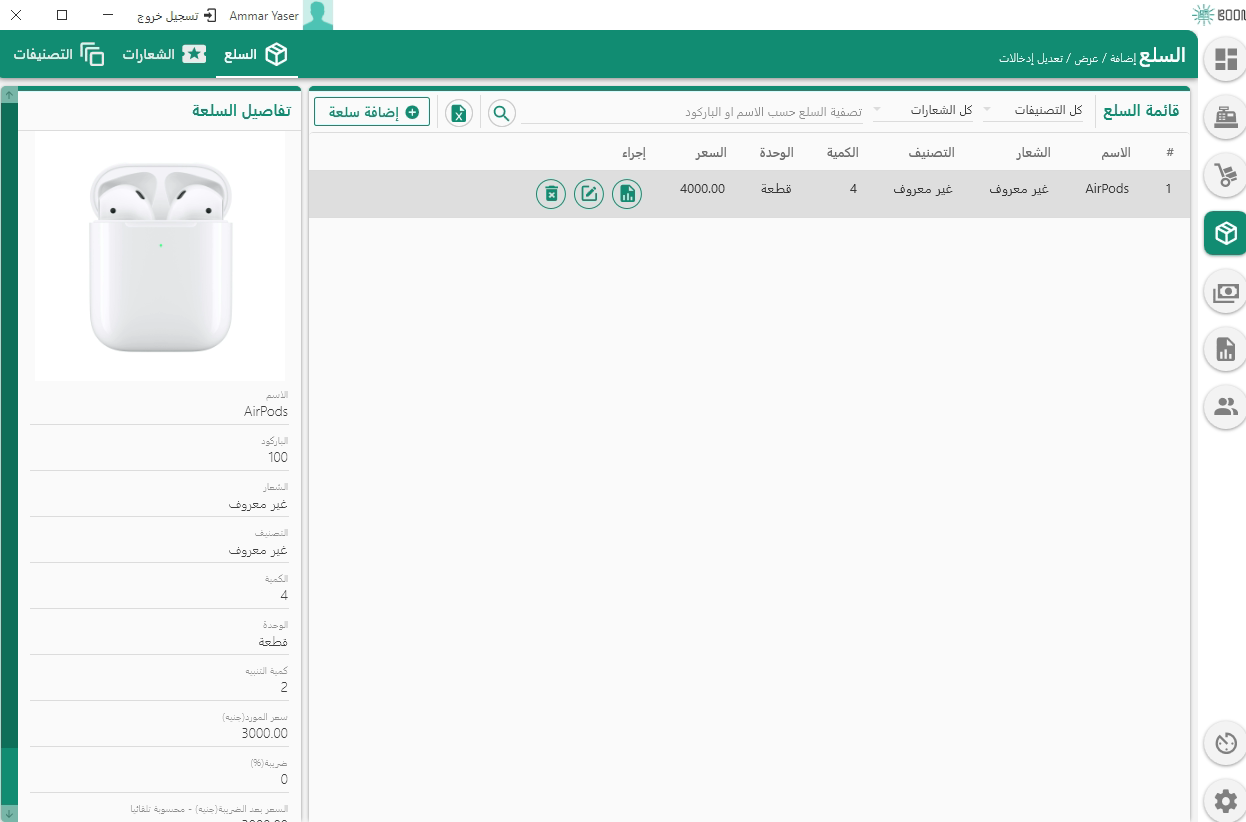Minimize the application window
Image resolution: width=1246 pixels, height=822 pixels.
pyautogui.click(x=108, y=16)
